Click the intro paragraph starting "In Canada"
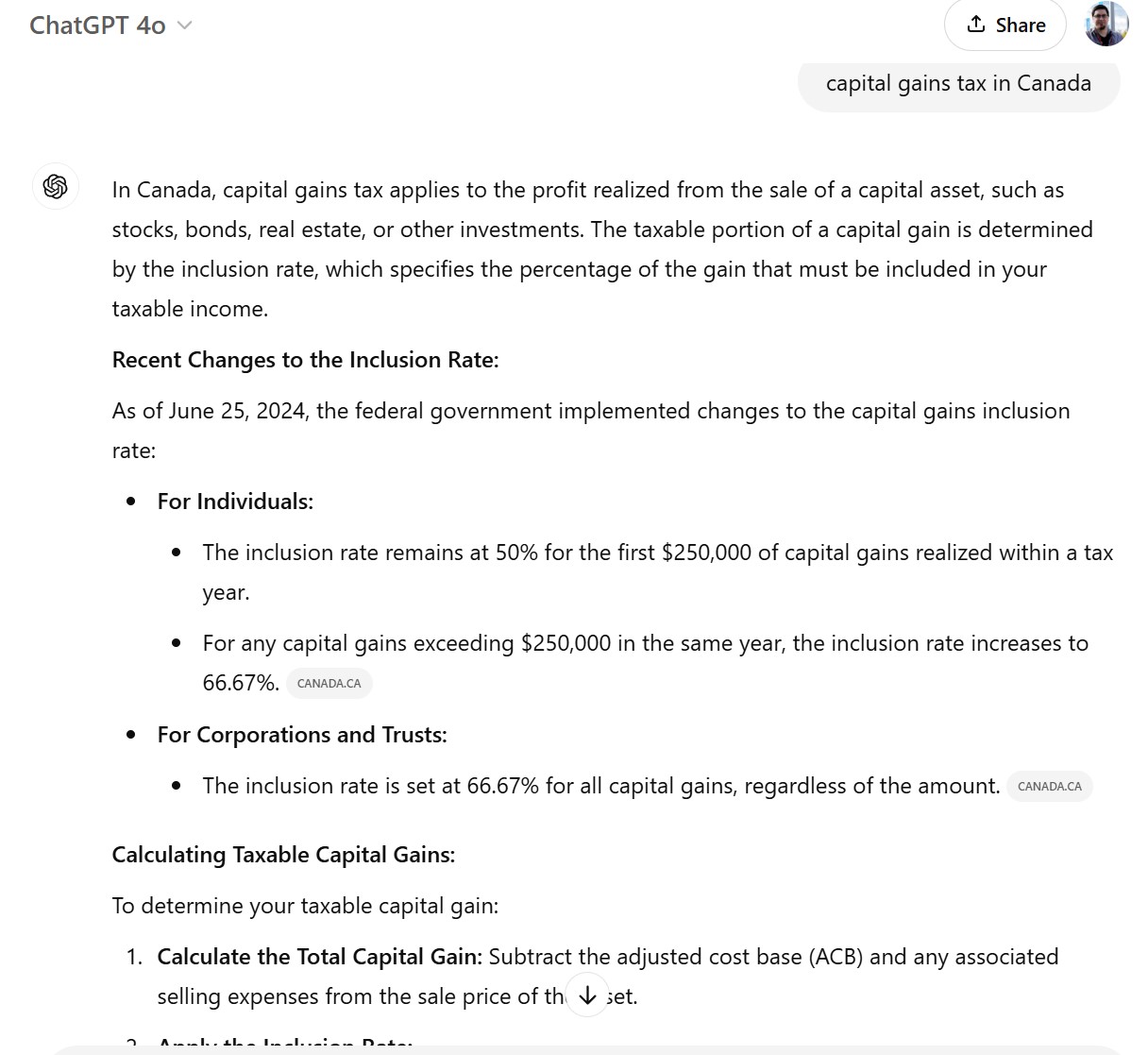Image resolution: width=1148 pixels, height=1055 pixels. pyautogui.click(x=587, y=230)
